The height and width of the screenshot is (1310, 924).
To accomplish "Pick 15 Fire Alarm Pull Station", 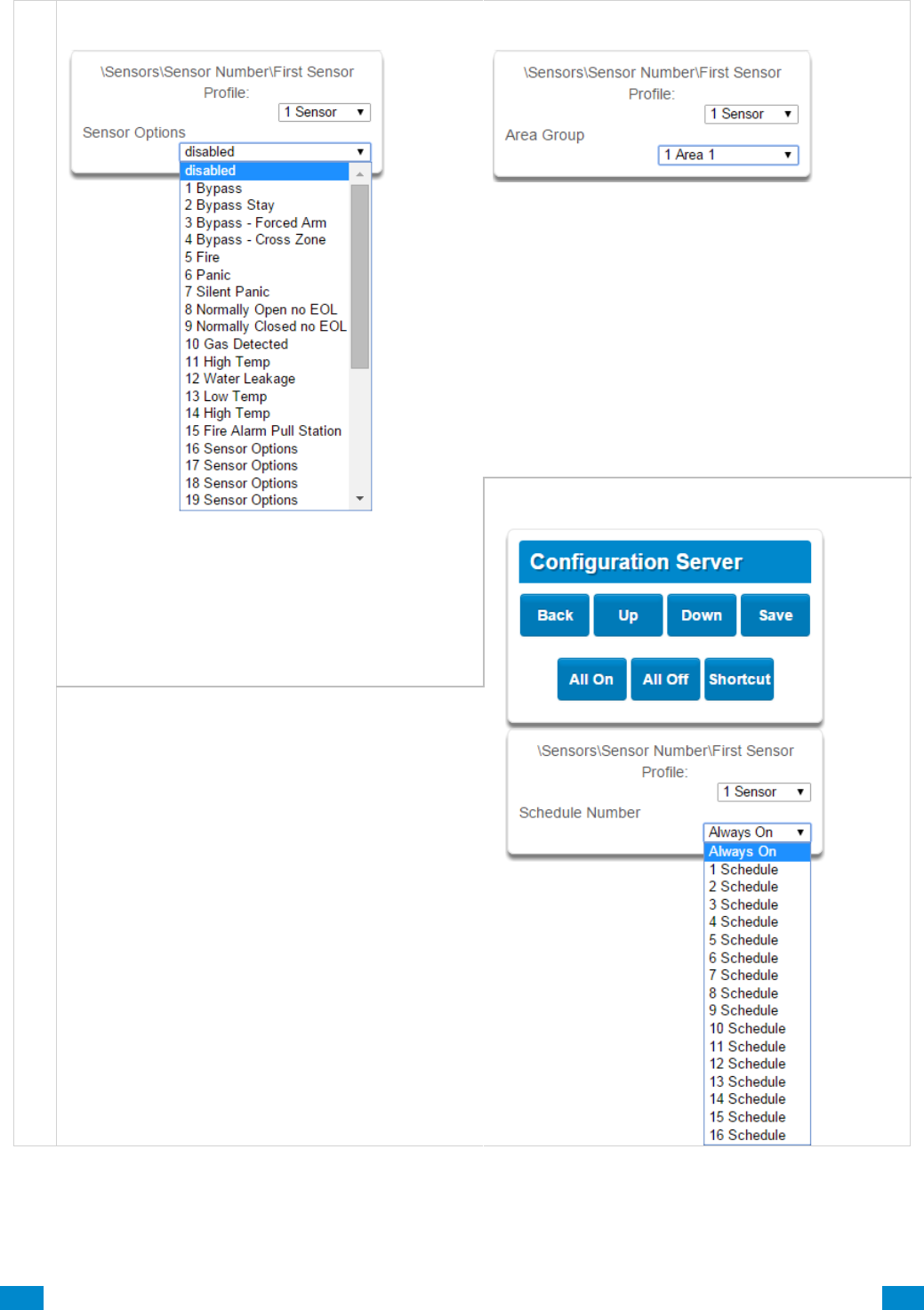I will 264,431.
